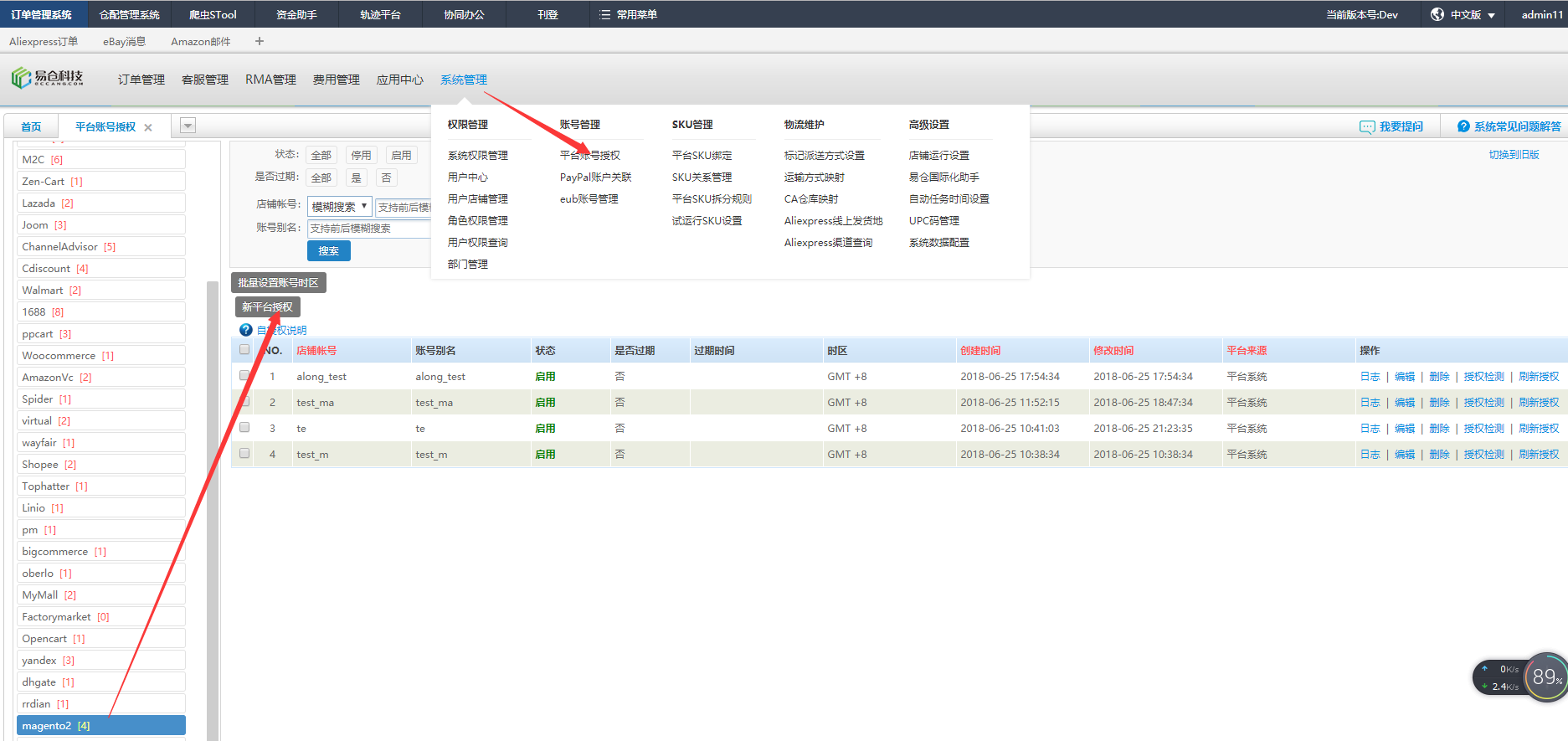Screen dimensions: 1568x741
Task: Click the question mark icon for 系统常见问题解答
Action: click(1463, 126)
